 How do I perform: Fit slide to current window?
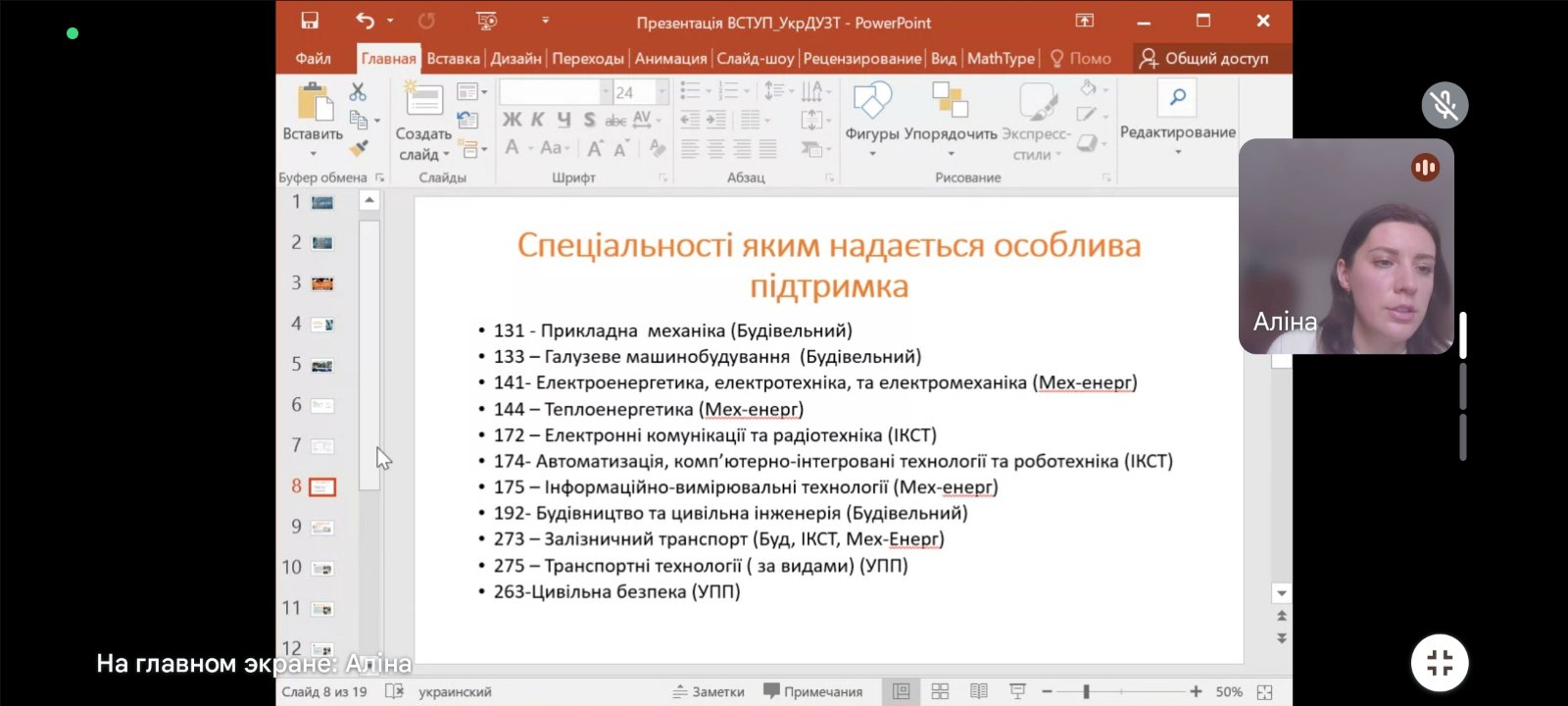point(1264,691)
